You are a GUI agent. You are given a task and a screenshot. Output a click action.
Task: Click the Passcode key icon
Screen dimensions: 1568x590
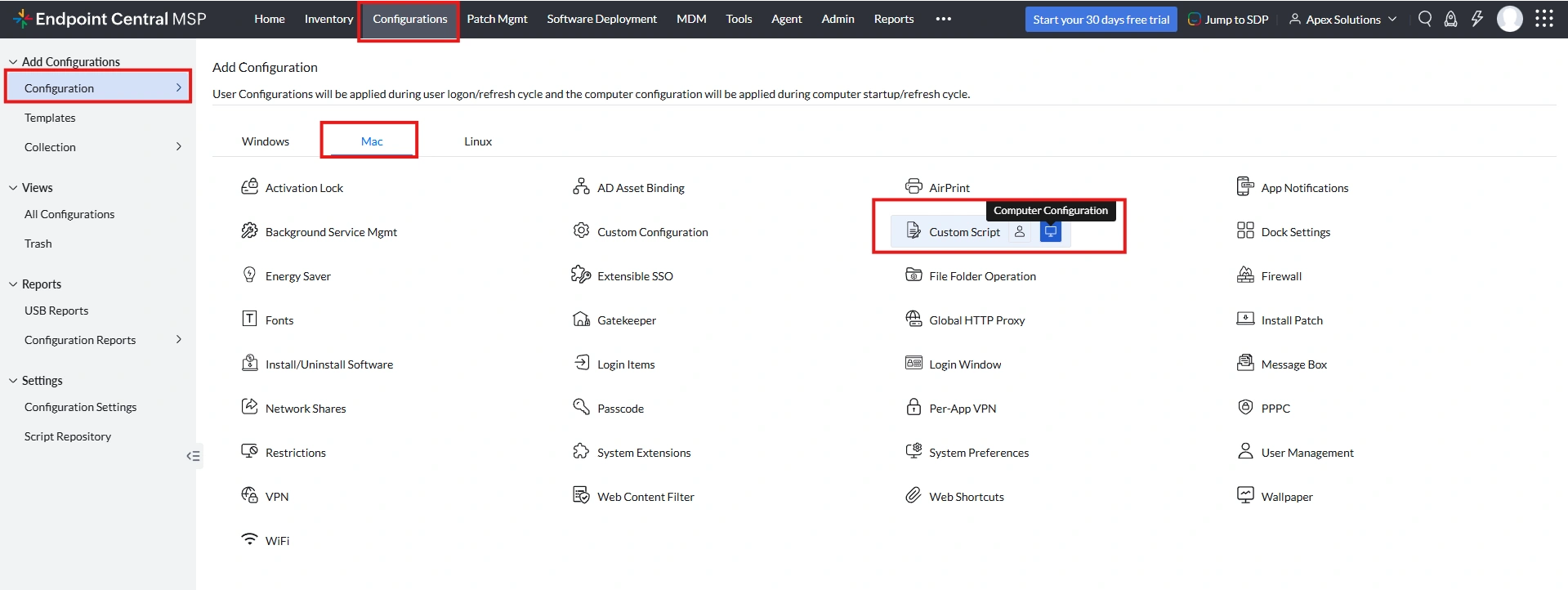[581, 408]
